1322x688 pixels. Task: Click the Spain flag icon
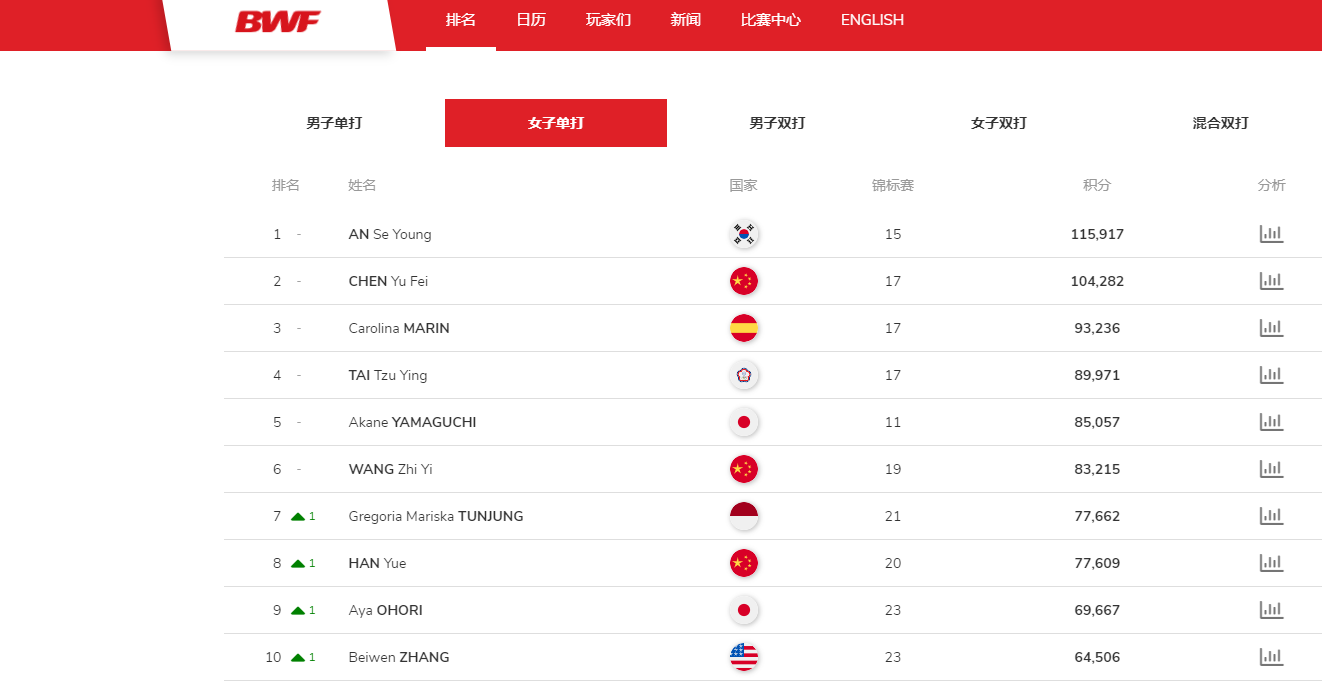[744, 328]
